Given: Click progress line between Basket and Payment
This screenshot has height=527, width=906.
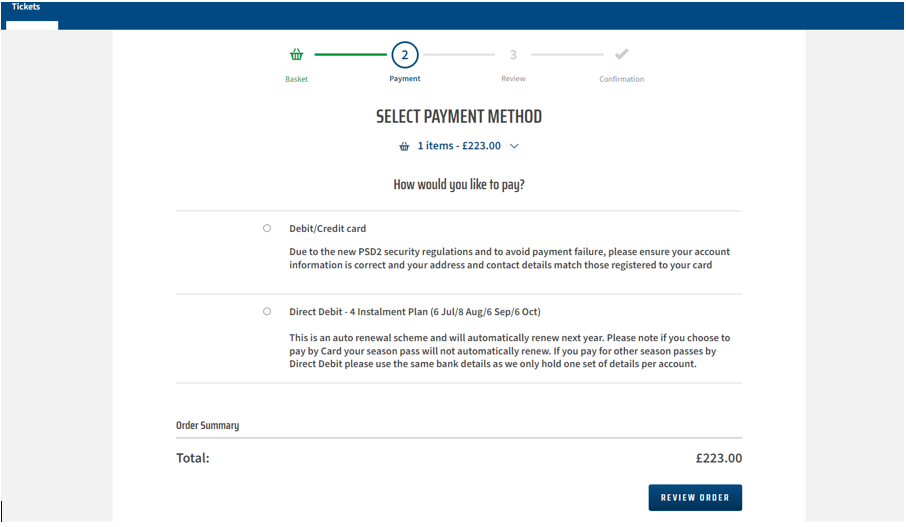Looking at the screenshot, I should [351, 54].
